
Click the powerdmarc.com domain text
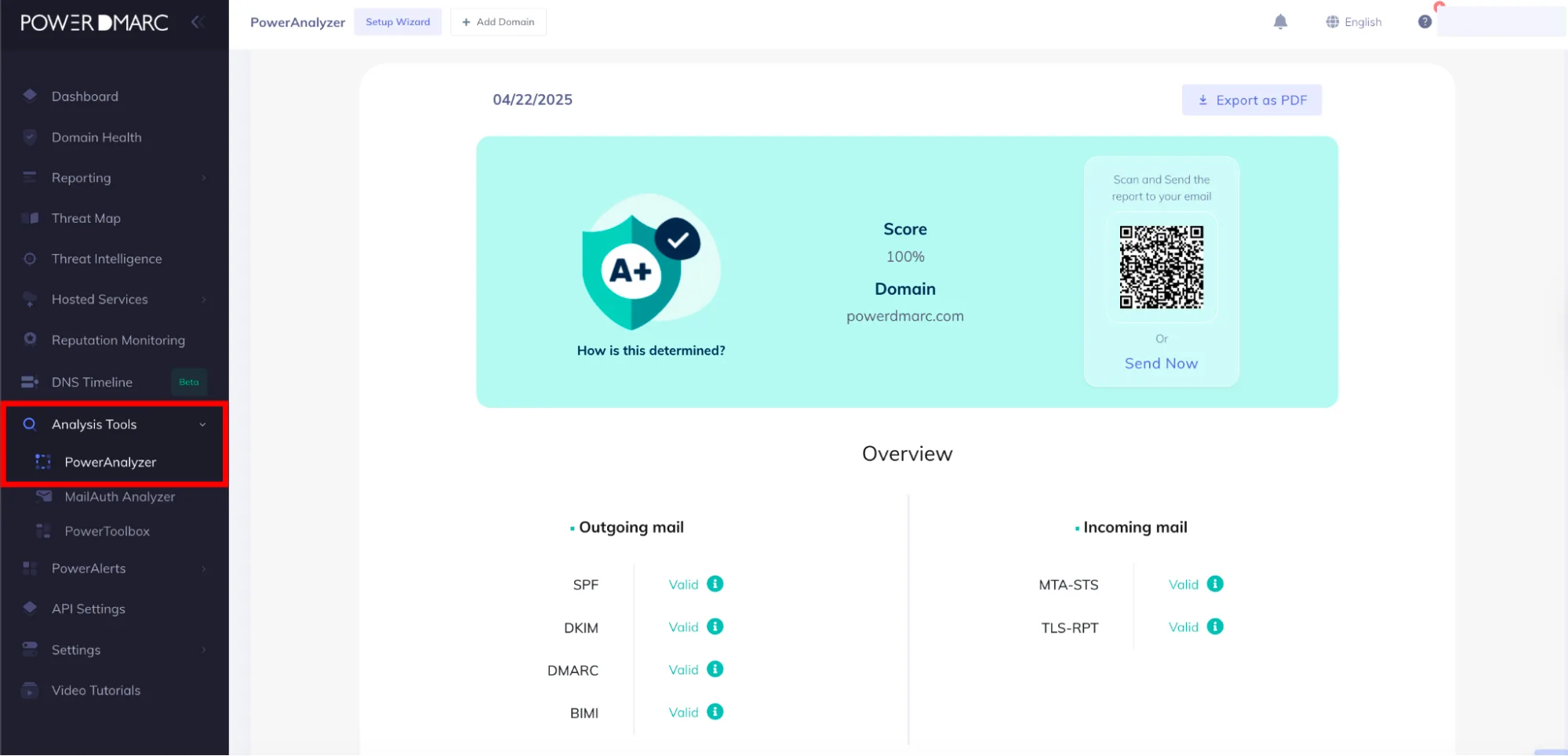coord(905,316)
